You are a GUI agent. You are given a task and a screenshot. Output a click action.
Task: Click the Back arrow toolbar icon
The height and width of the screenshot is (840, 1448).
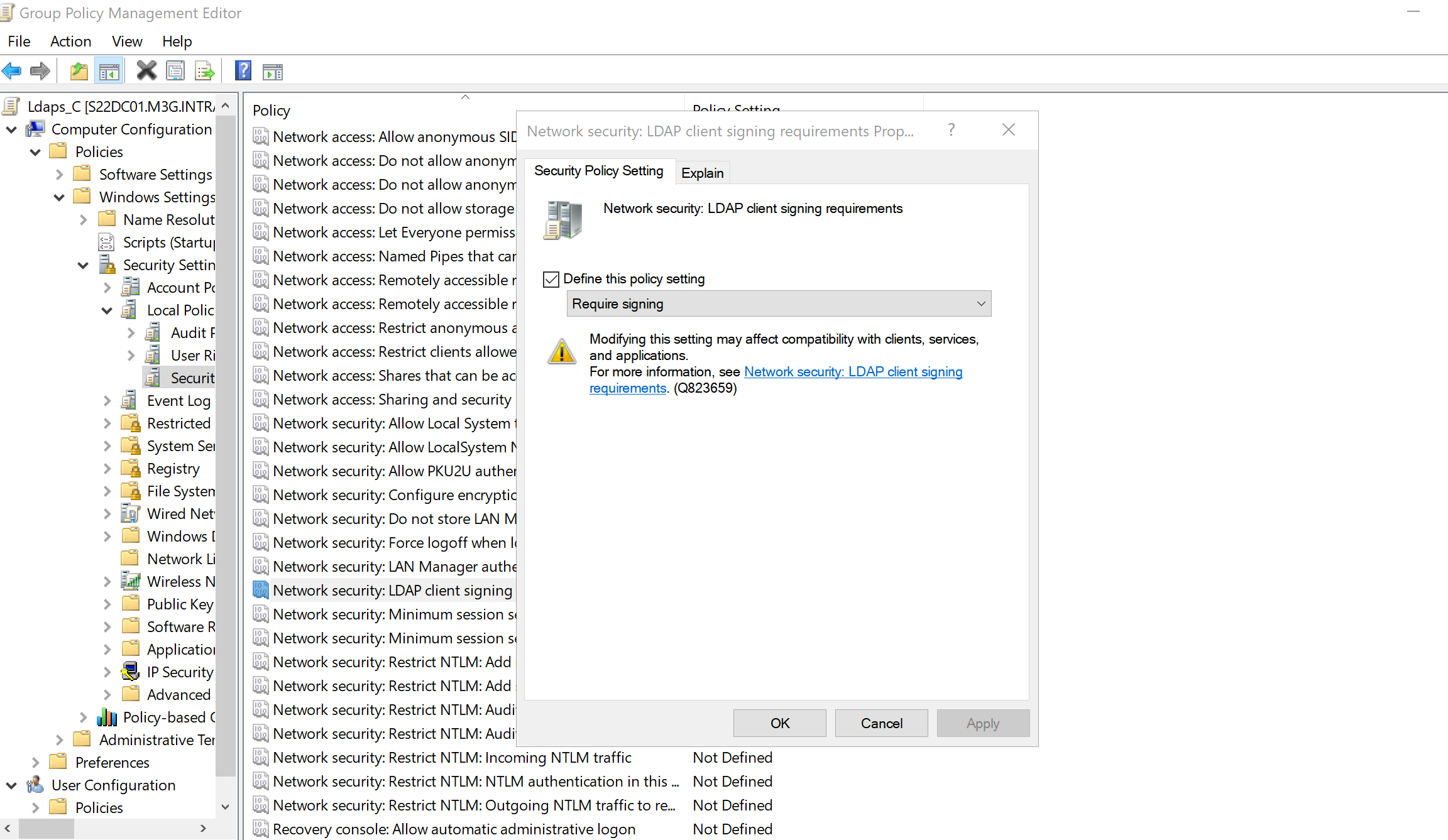pos(12,71)
